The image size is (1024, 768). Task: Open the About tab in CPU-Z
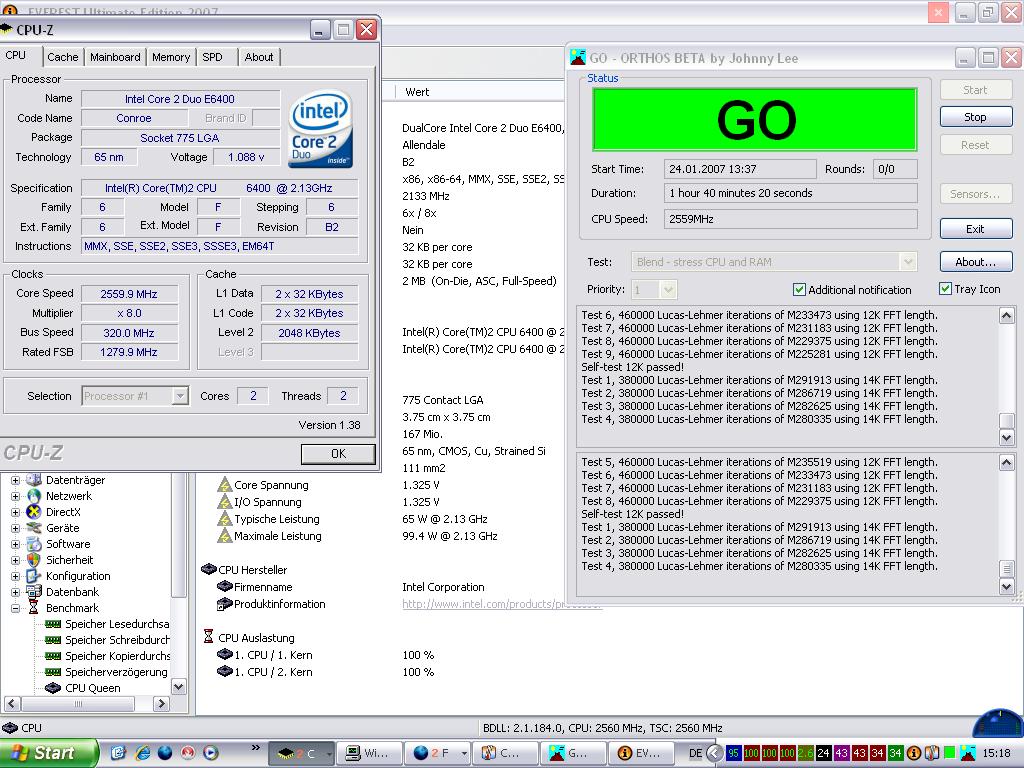pos(259,57)
